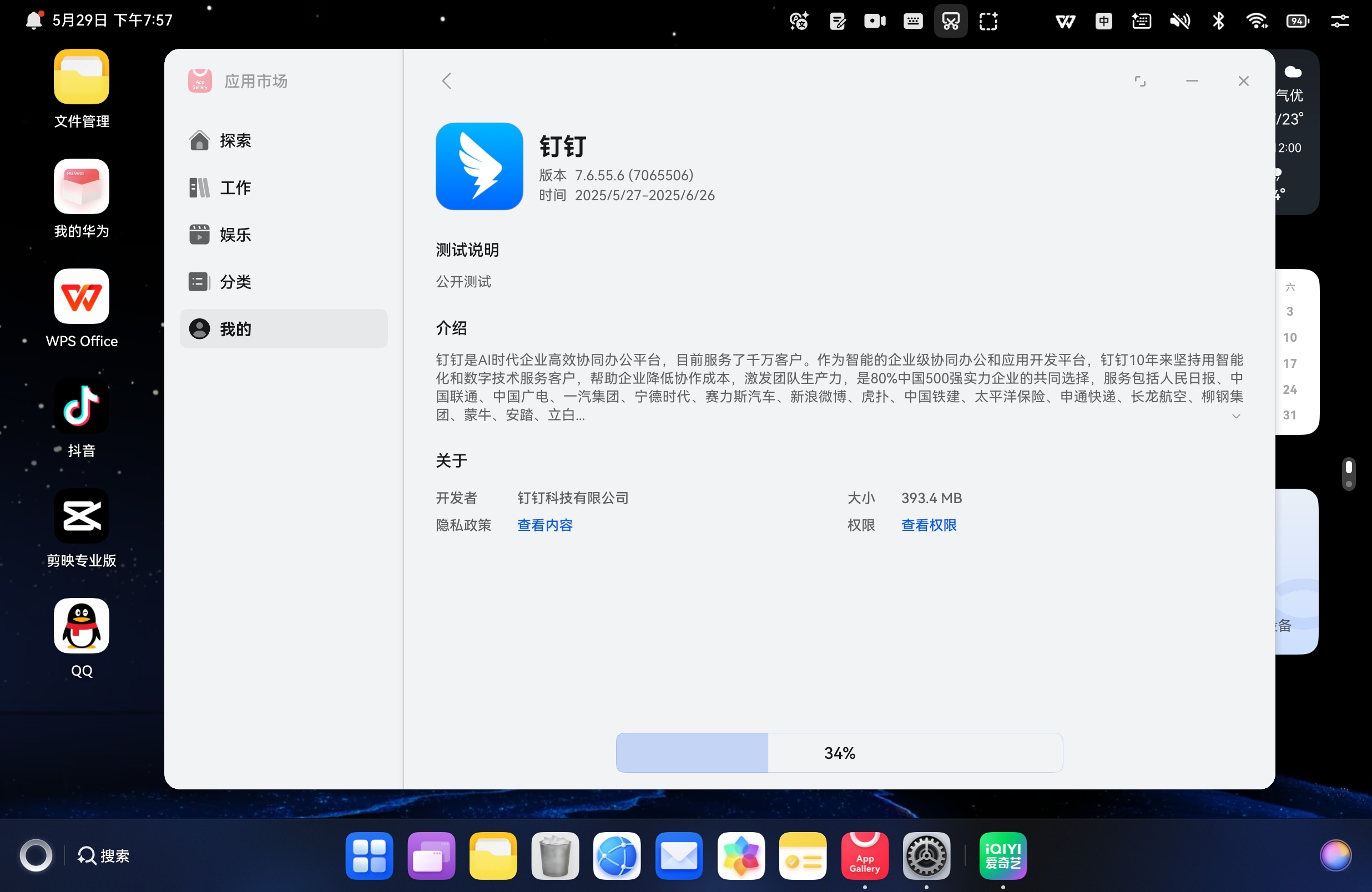
Task: Open 我的华为 desktop icon
Action: [81, 199]
